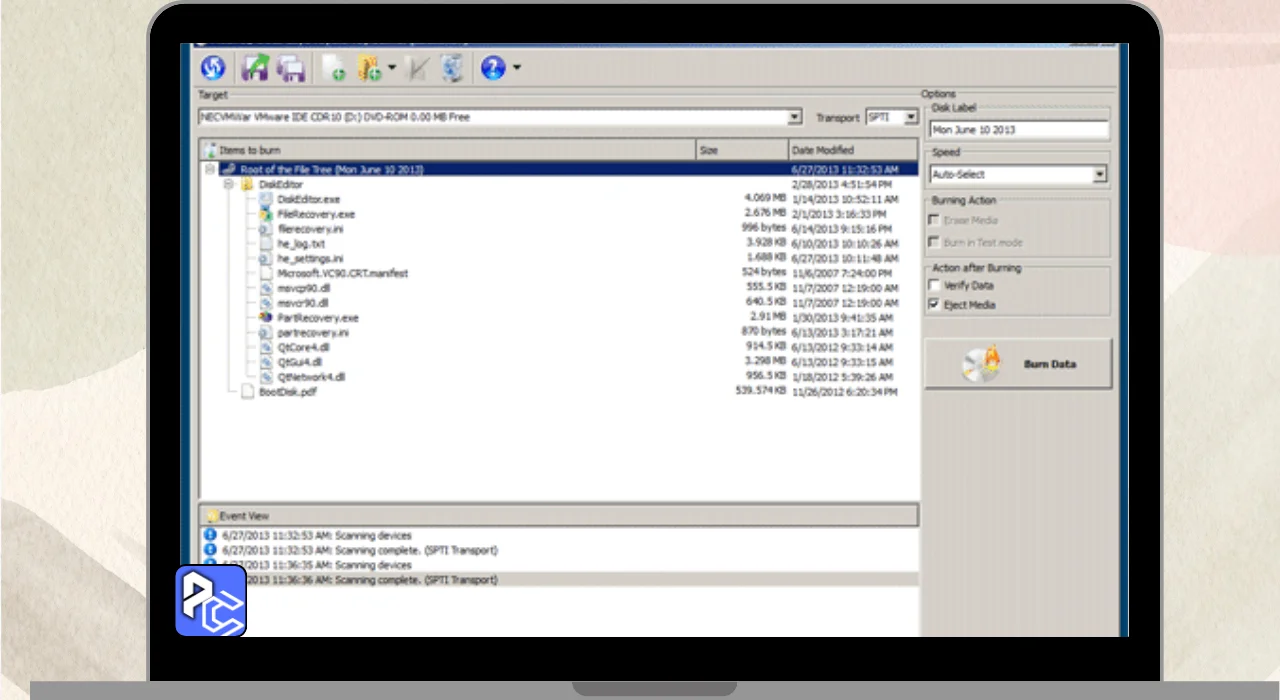
Task: Click the Size column header
Action: pos(740,150)
